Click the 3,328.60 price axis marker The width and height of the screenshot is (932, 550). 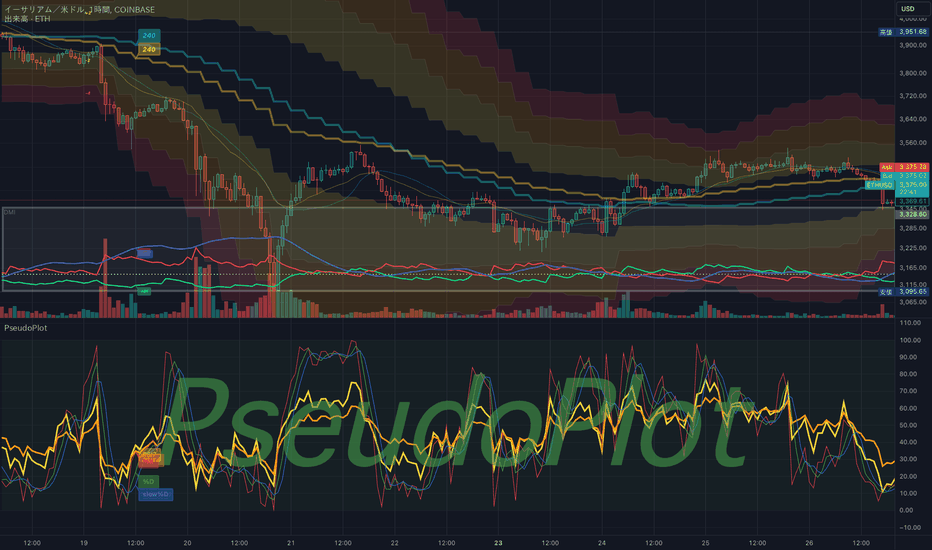tap(912, 214)
